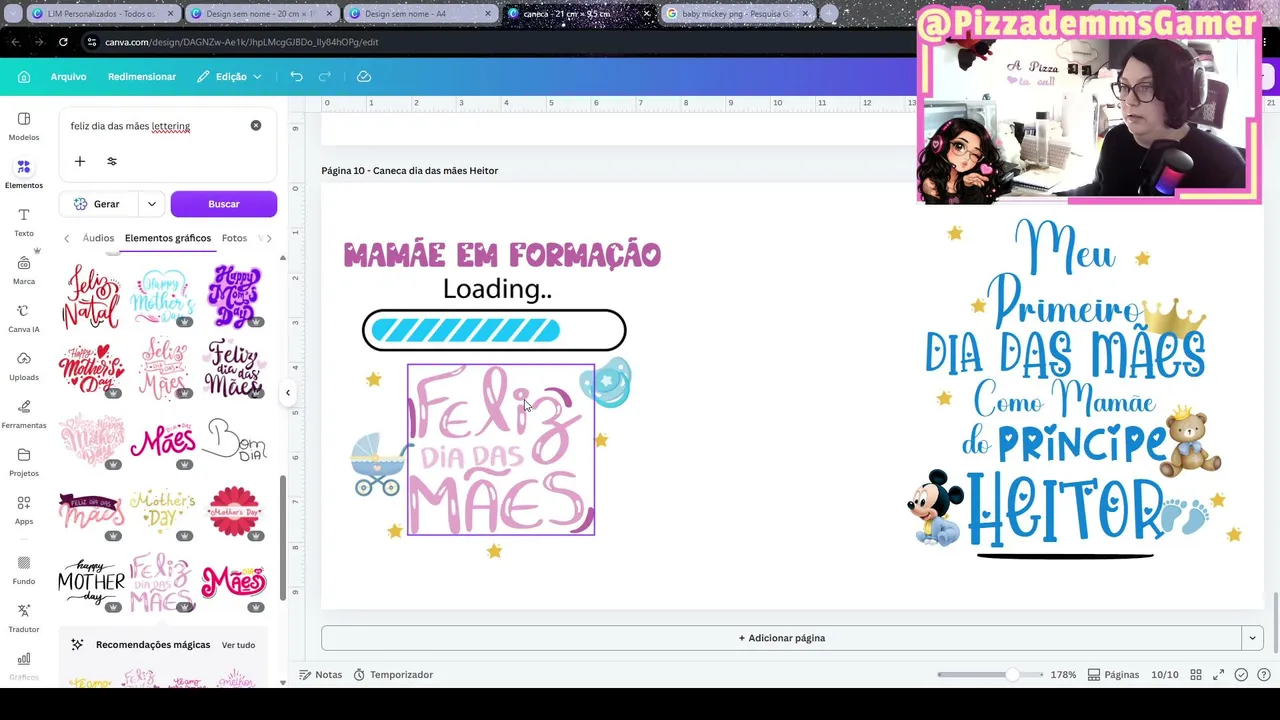1280x720 pixels.
Task: Click Ver tudo in Recomendações mágicas
Action: 238,645
